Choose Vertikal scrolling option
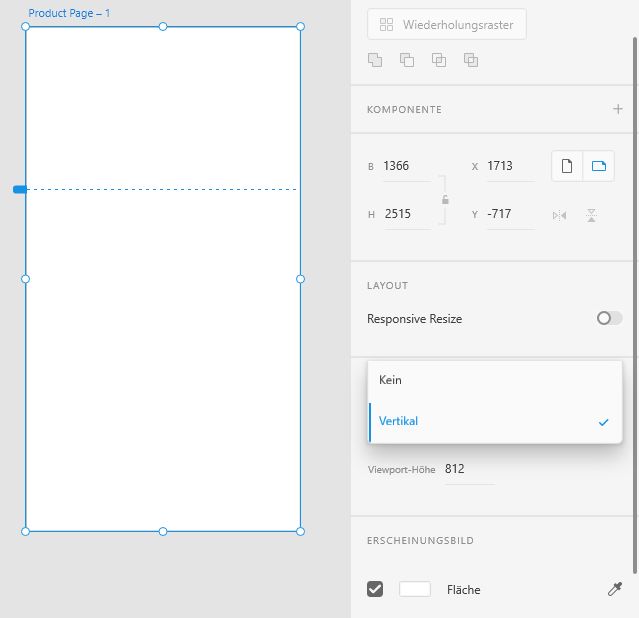 [x=495, y=422]
